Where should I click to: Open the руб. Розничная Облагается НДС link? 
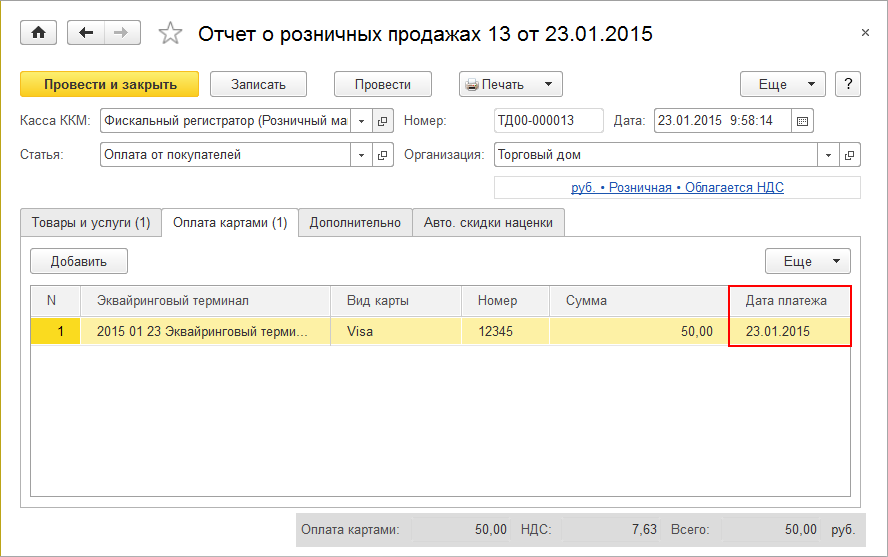[677, 187]
